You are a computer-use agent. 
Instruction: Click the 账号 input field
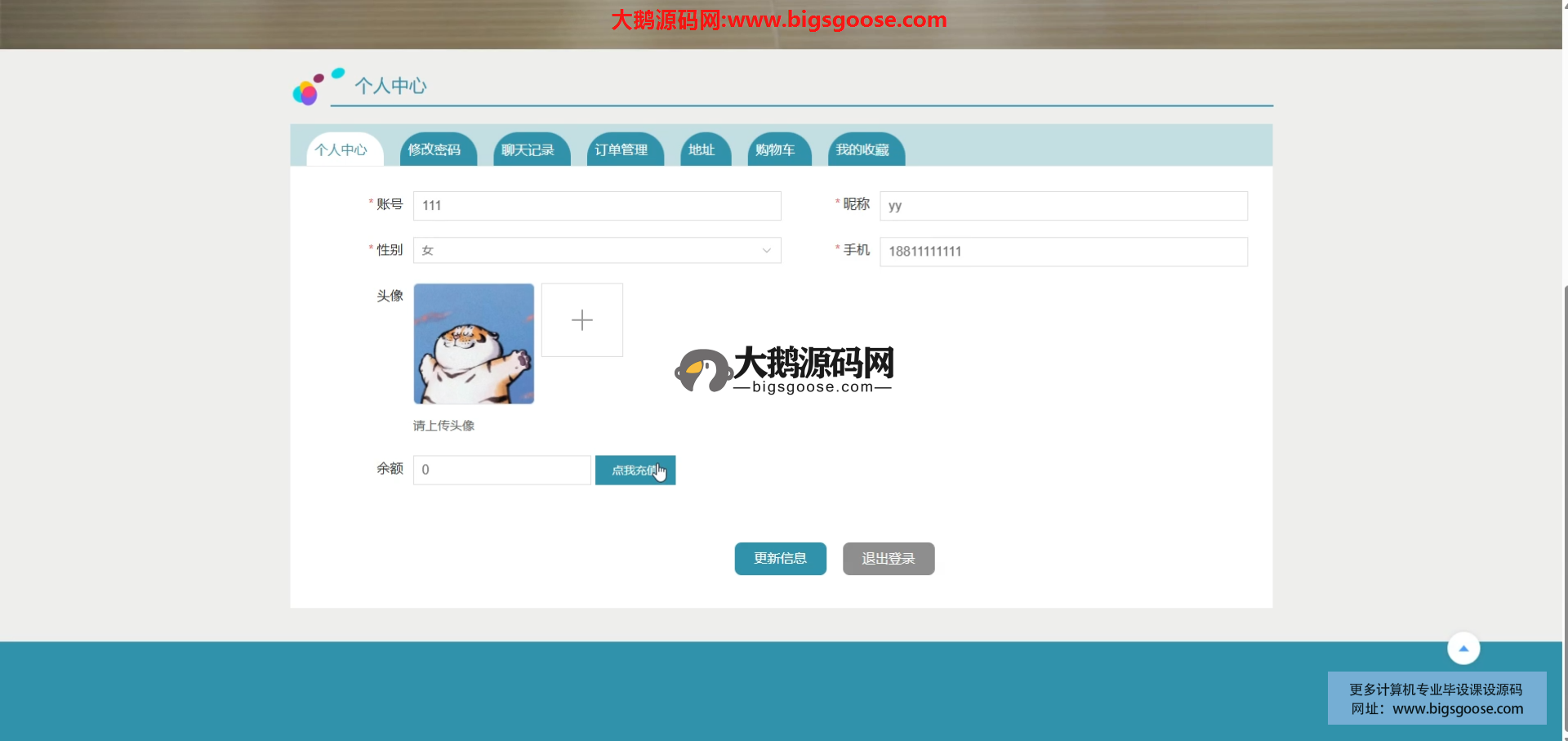coord(596,206)
